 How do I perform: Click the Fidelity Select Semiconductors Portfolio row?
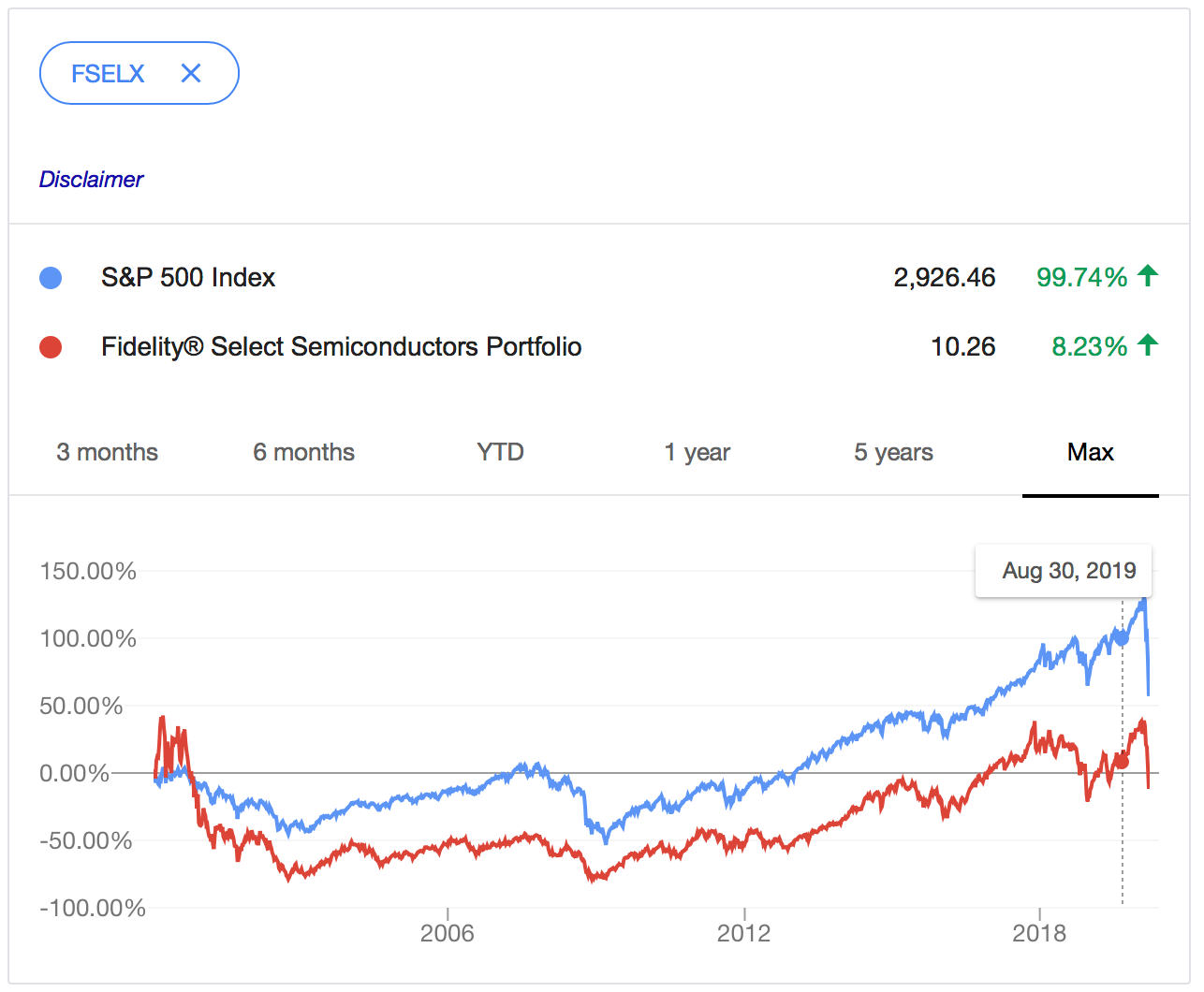(341, 346)
